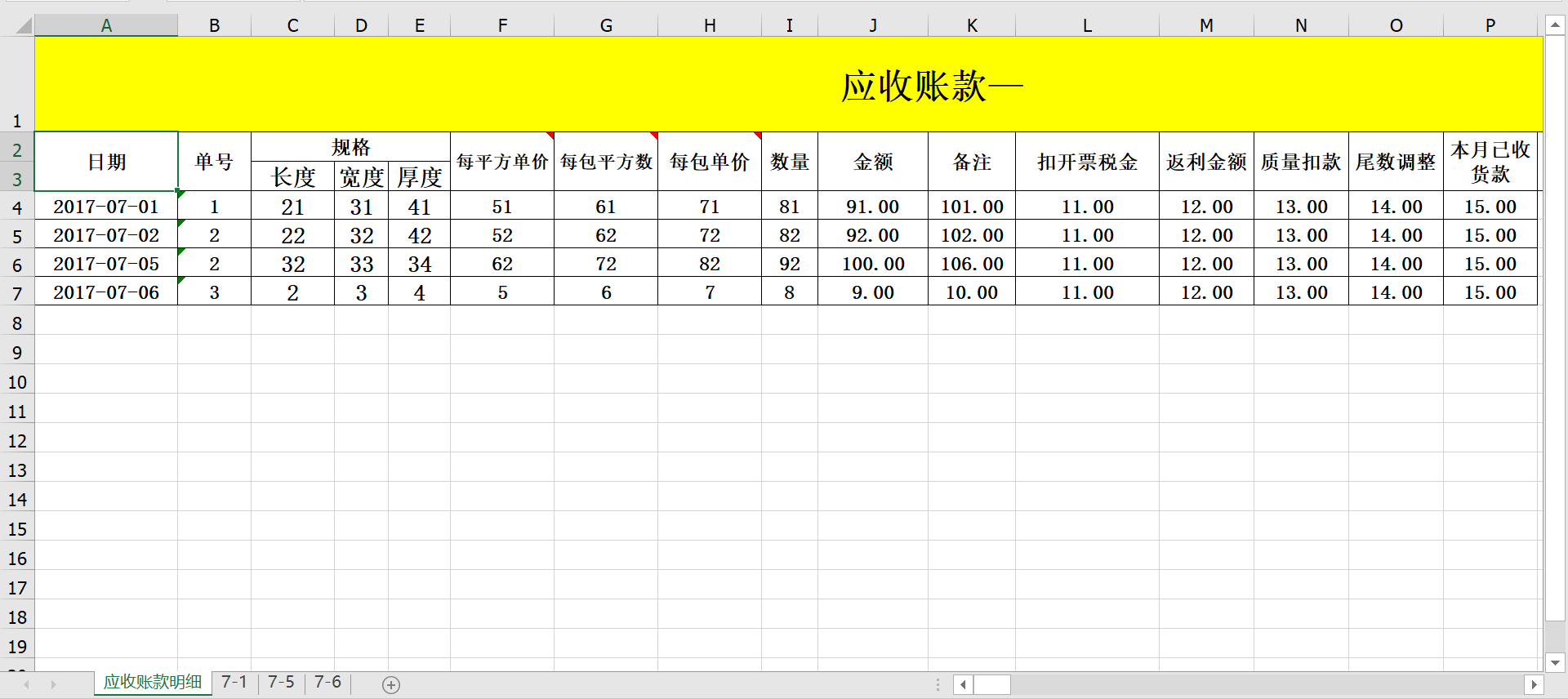The width and height of the screenshot is (1568, 699).
Task: Click the Select All corner triangle
Action: (x=24, y=25)
